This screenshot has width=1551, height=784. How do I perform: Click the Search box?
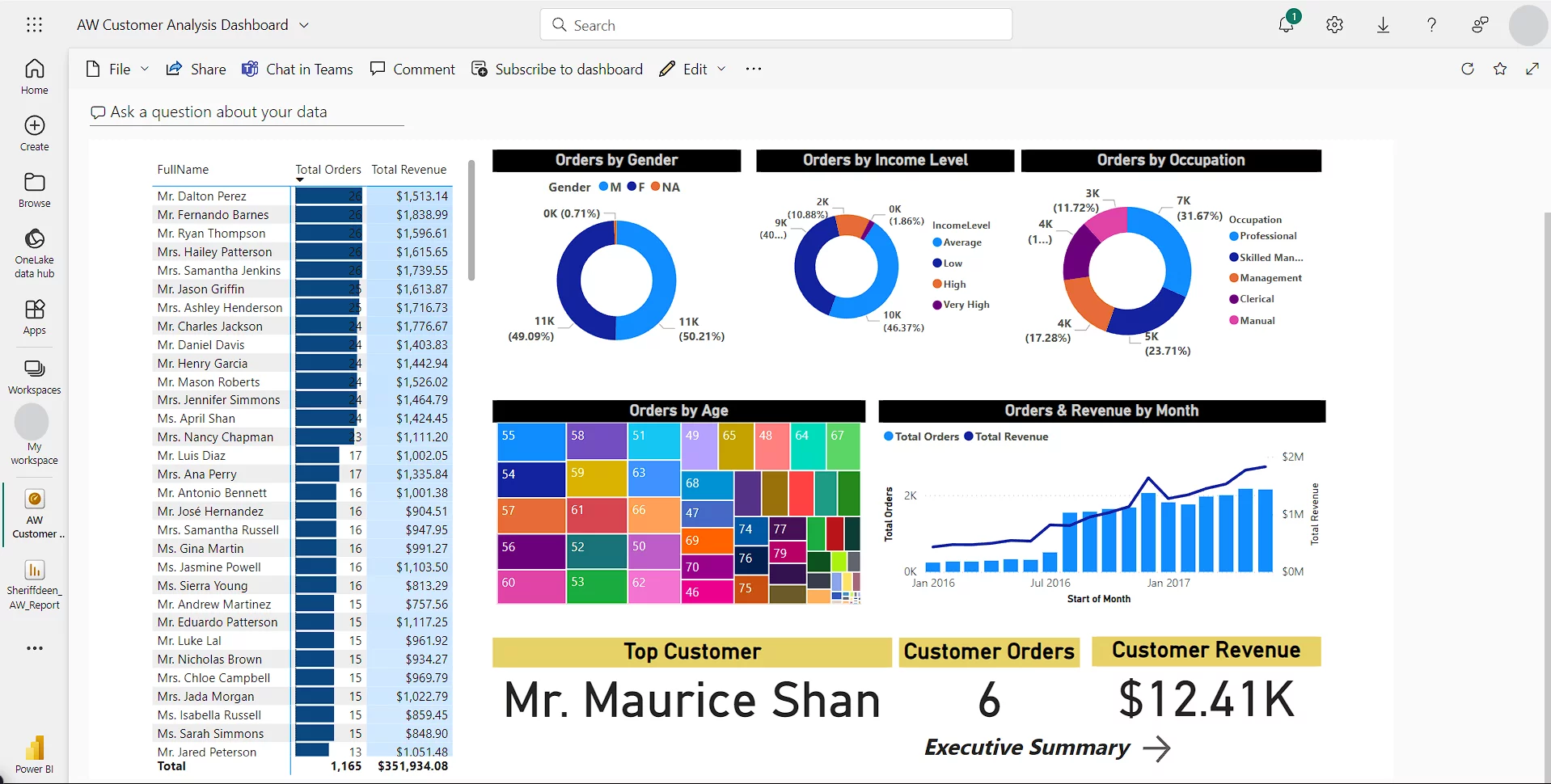pos(775,25)
